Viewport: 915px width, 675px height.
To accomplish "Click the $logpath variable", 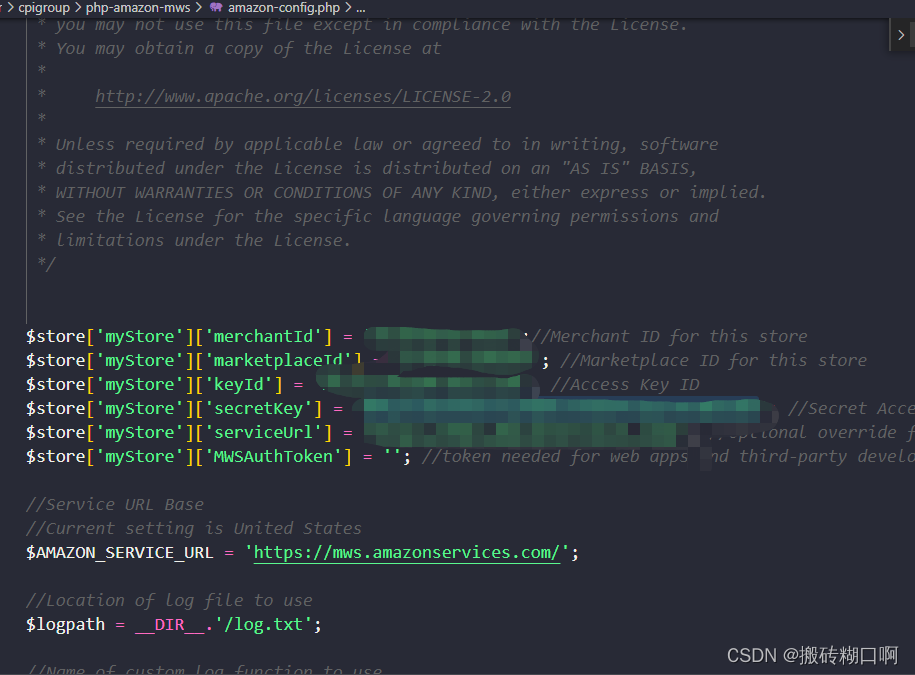I will click(65, 624).
